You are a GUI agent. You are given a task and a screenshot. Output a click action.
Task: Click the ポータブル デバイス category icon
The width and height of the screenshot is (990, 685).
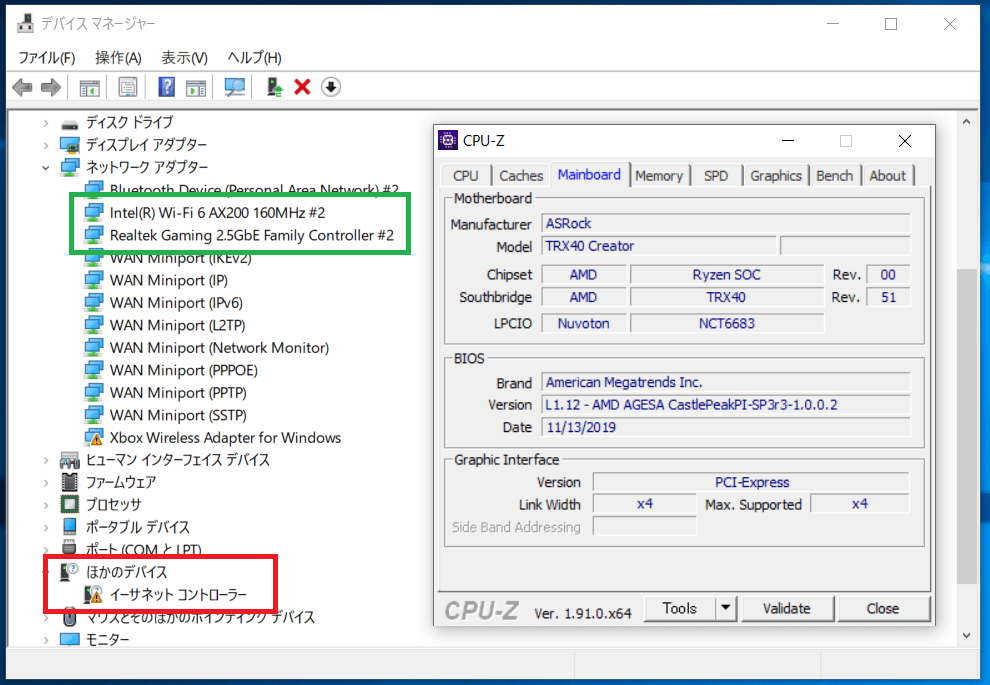click(69, 527)
